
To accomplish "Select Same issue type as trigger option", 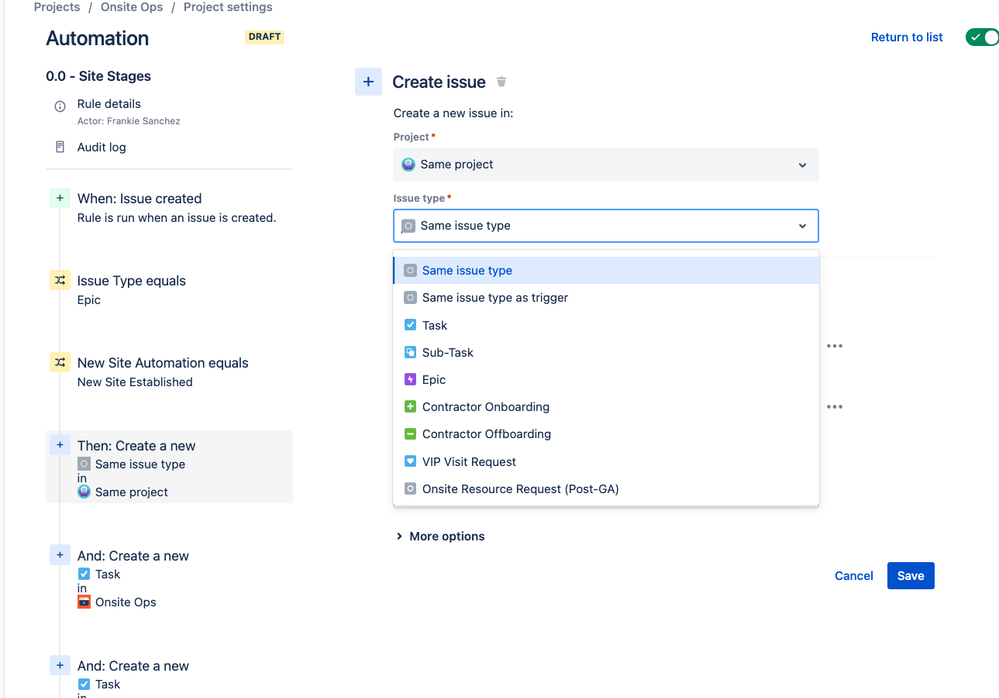I will point(606,297).
